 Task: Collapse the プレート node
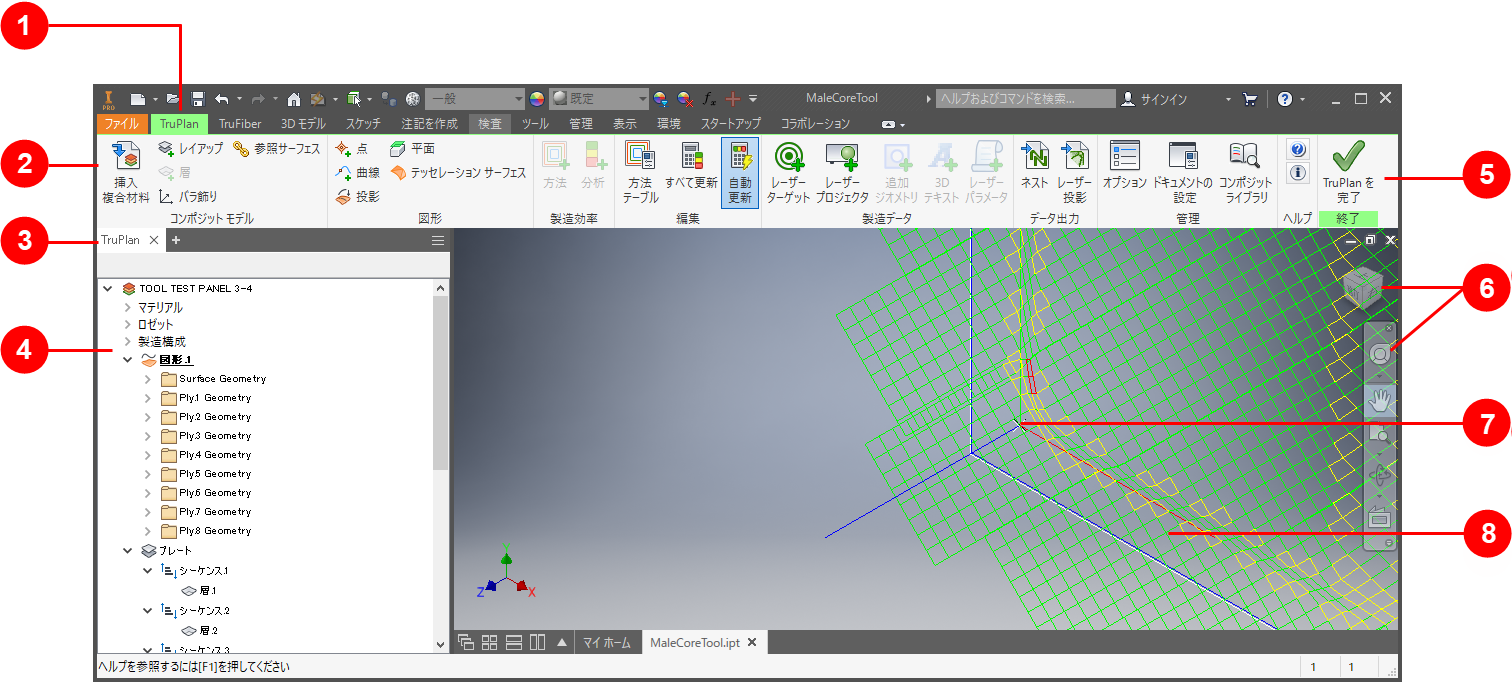(x=128, y=550)
